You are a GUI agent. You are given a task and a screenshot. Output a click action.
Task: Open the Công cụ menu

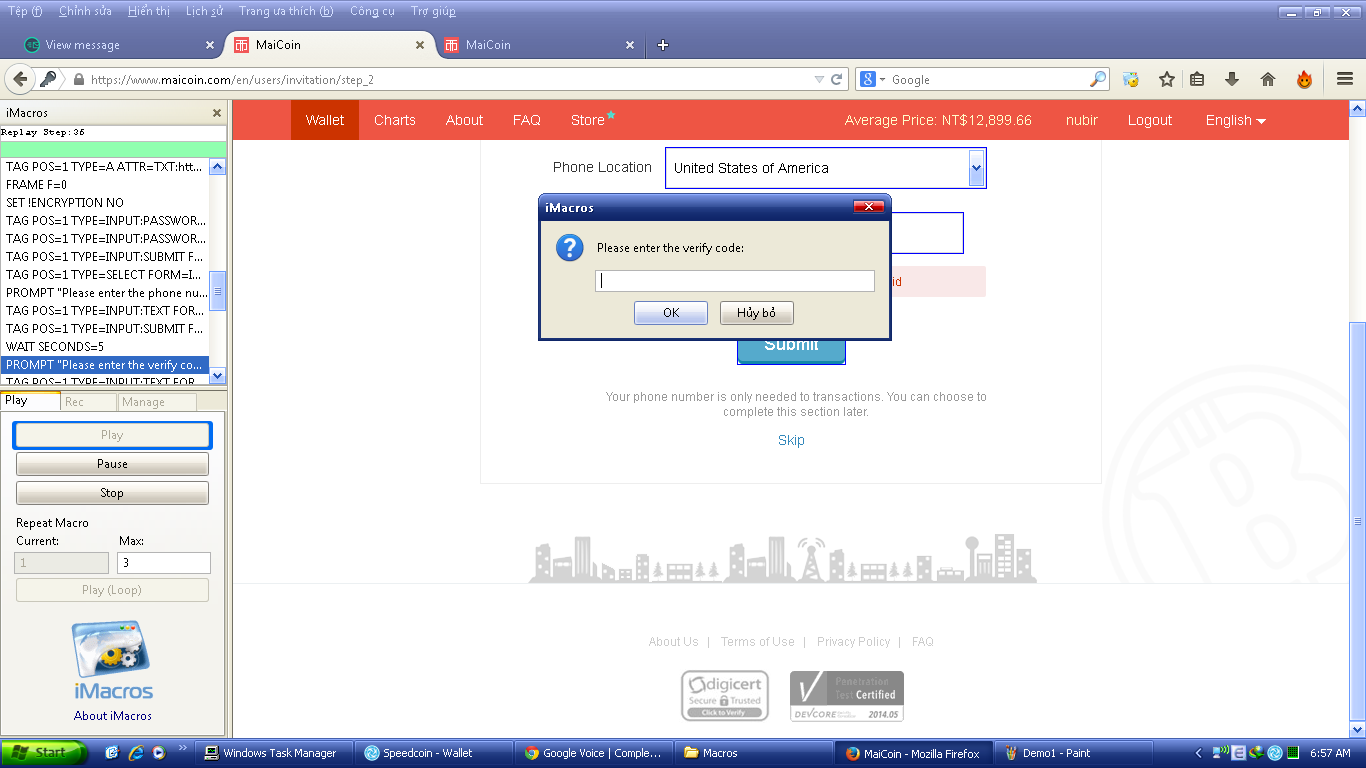(x=372, y=11)
